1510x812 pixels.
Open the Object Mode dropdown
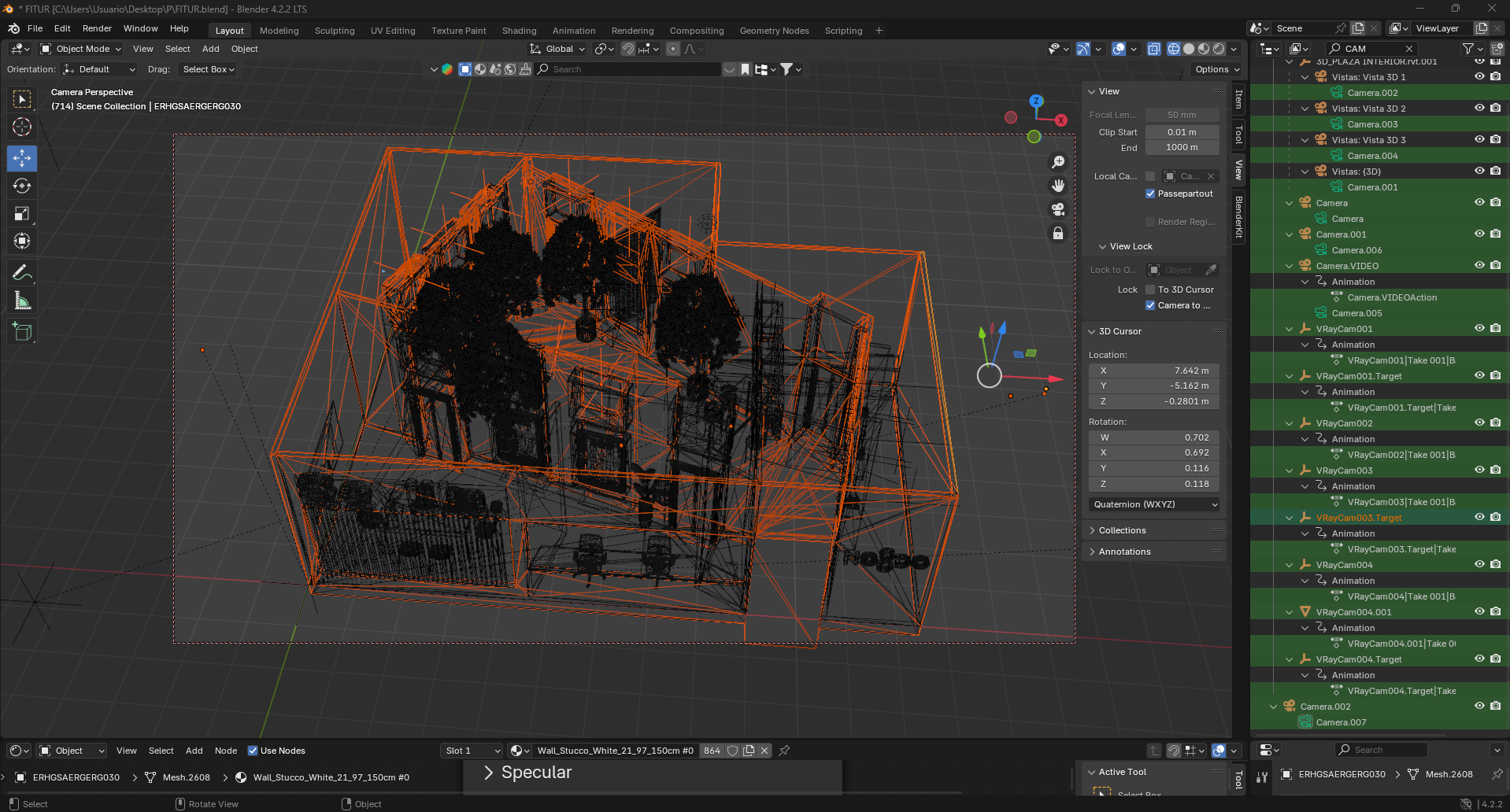[x=81, y=49]
